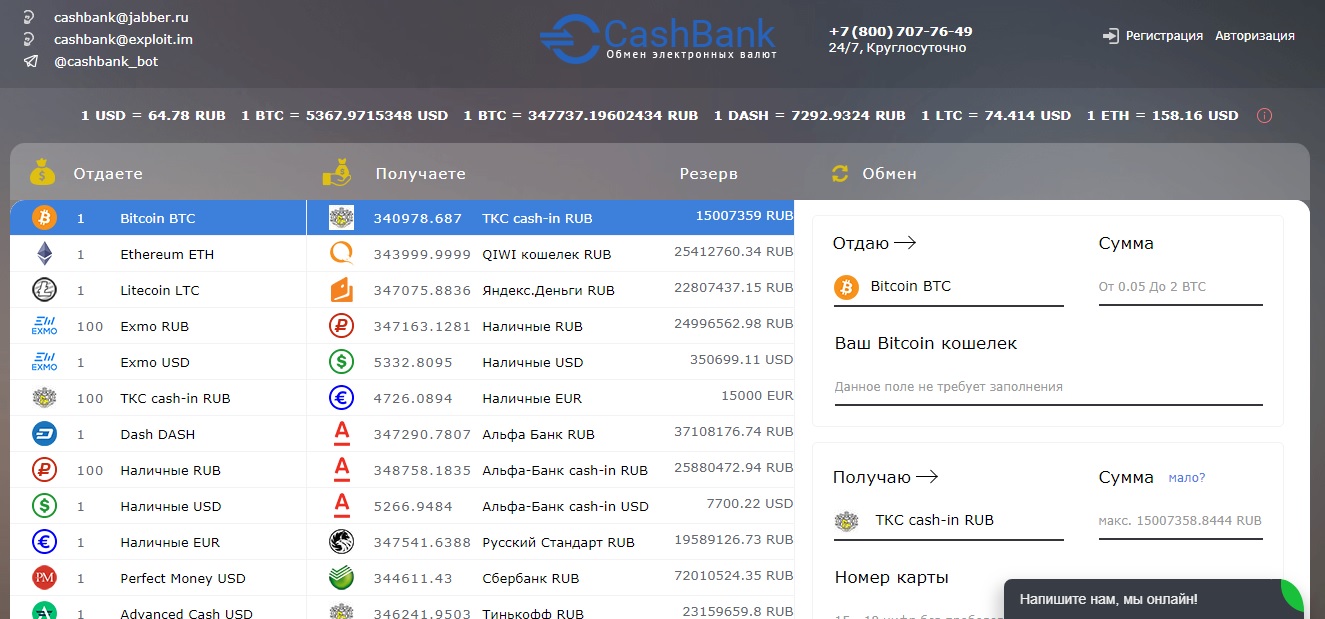Viewport: 1325px width, 619px height.
Task: Select the Наличные USD icon in Отдаете list
Action: tap(45, 506)
